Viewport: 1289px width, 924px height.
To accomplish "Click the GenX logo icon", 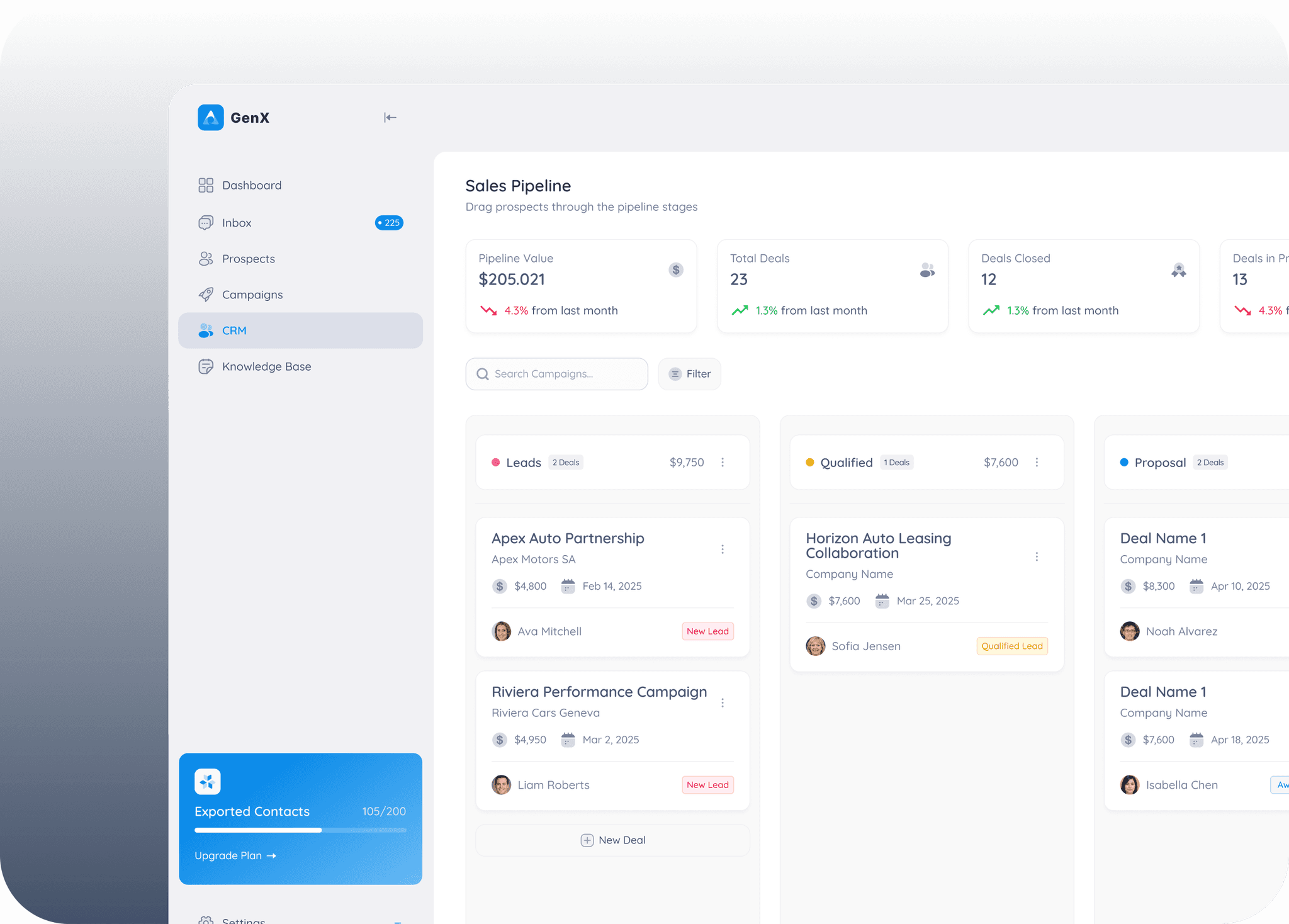I will pos(211,118).
